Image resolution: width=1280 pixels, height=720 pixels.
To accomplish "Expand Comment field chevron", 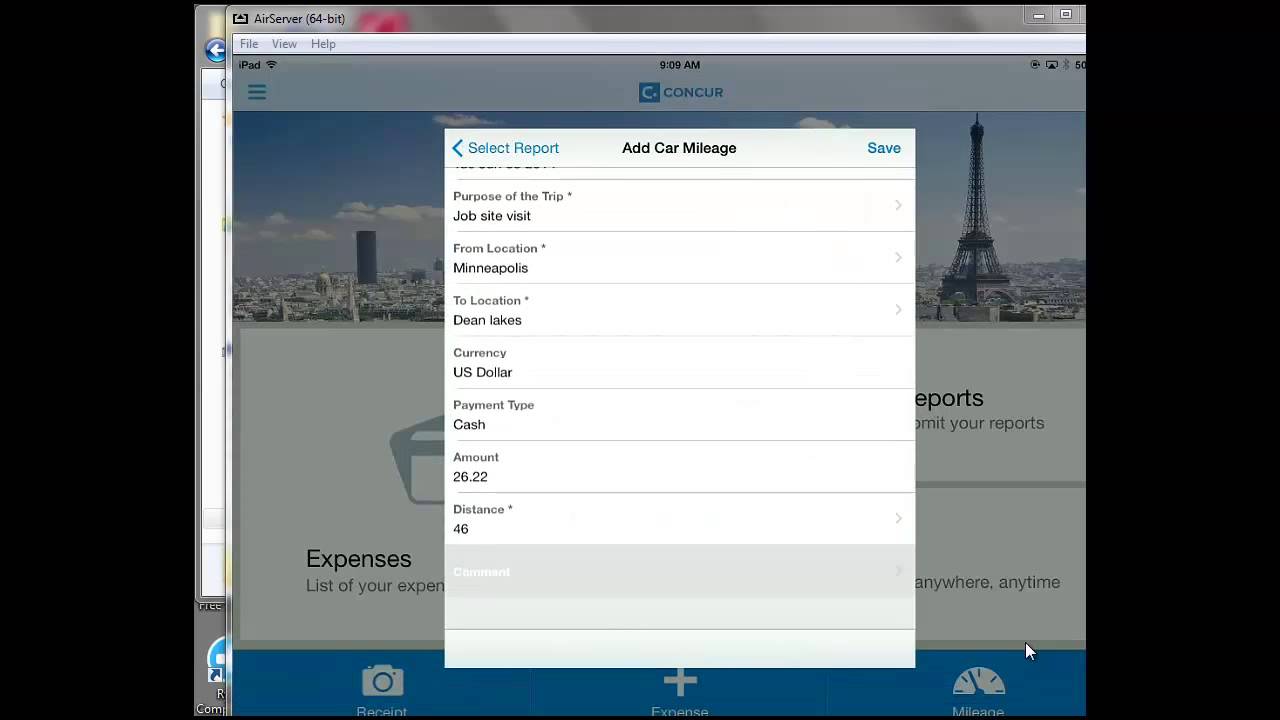I will coord(898,570).
